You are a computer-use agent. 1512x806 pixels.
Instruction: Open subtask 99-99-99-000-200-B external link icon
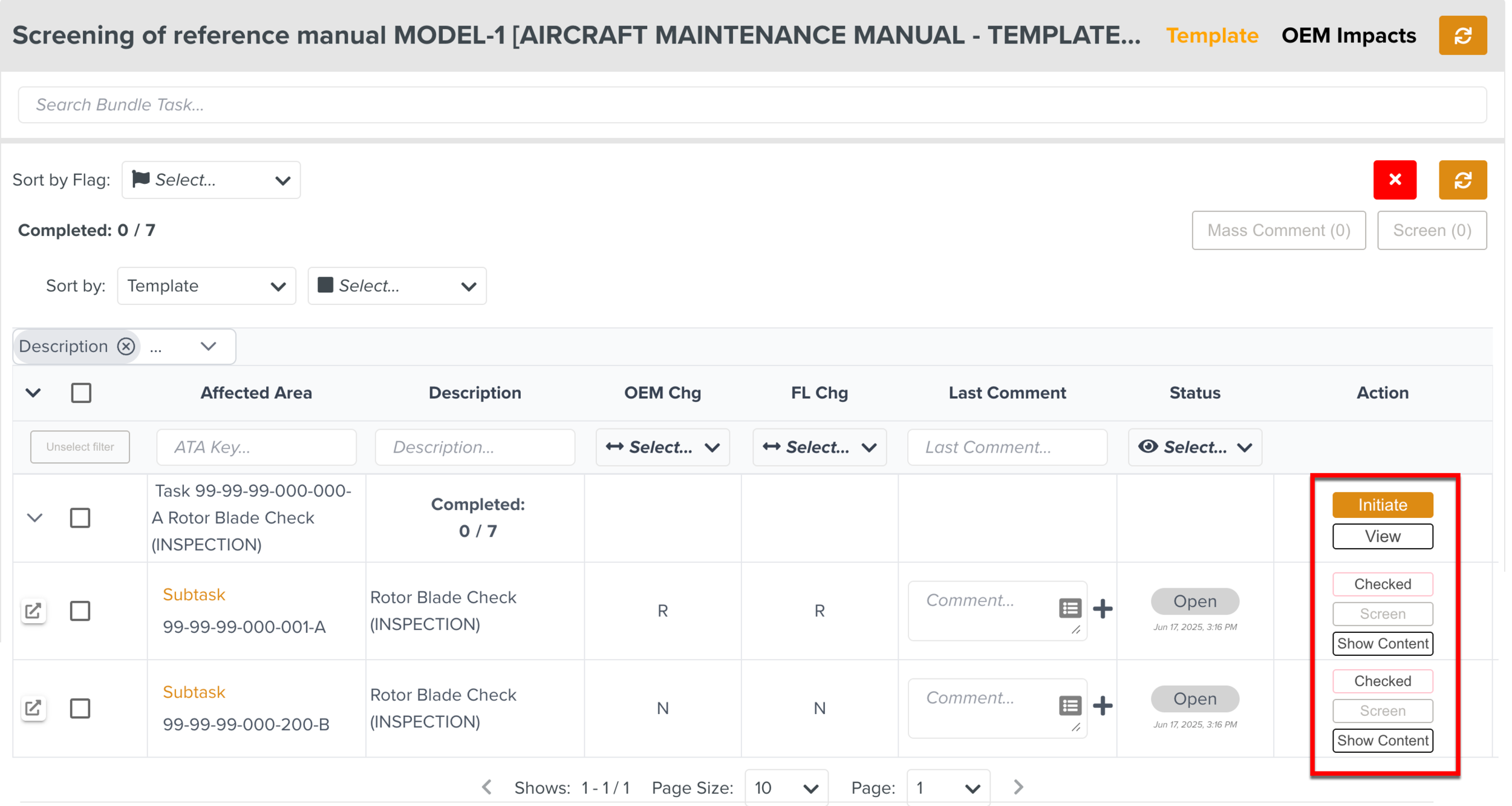pyautogui.click(x=33, y=707)
